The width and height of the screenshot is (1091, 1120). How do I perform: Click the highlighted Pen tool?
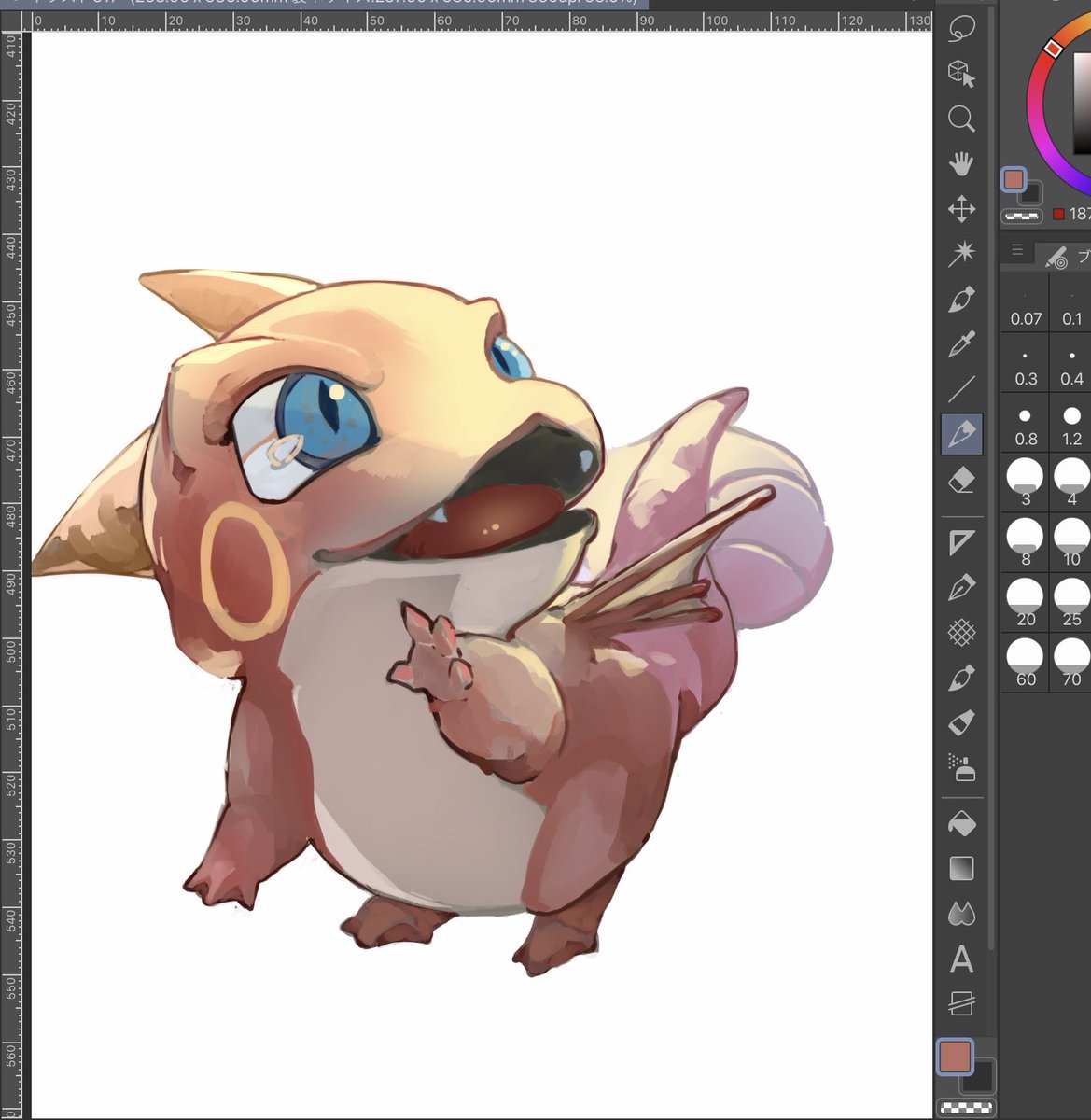[x=961, y=434]
